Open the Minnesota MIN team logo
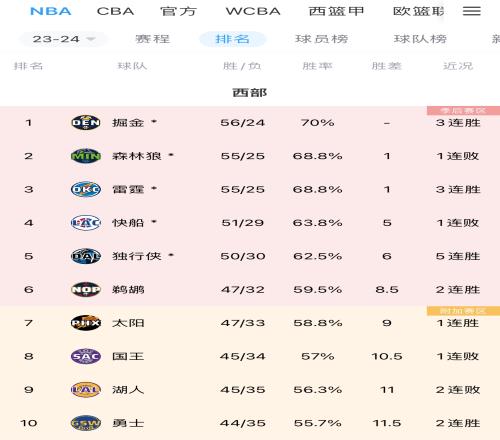500x440 pixels. 86,156
